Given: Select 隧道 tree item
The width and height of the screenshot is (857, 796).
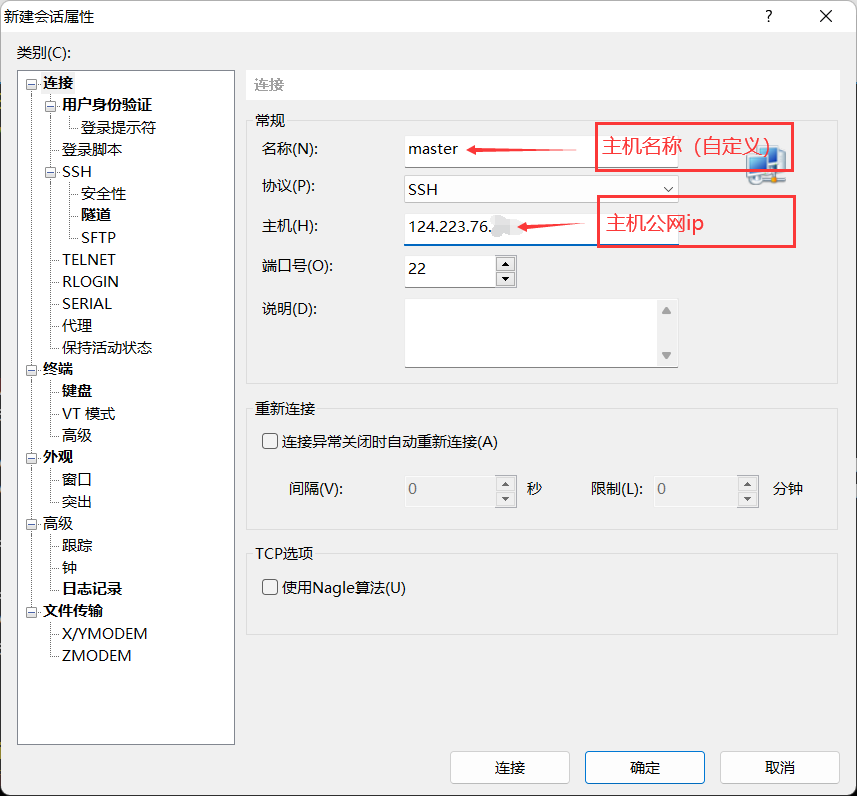Looking at the screenshot, I should point(96,215).
